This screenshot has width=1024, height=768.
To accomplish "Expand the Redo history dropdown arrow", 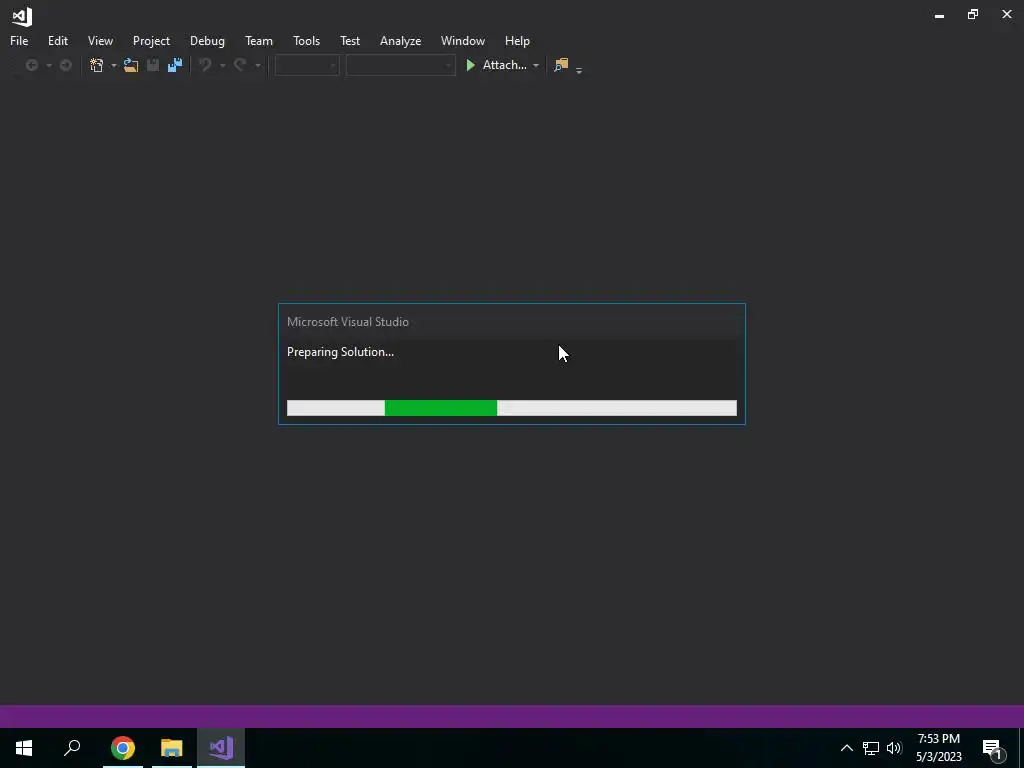I will pos(258,65).
